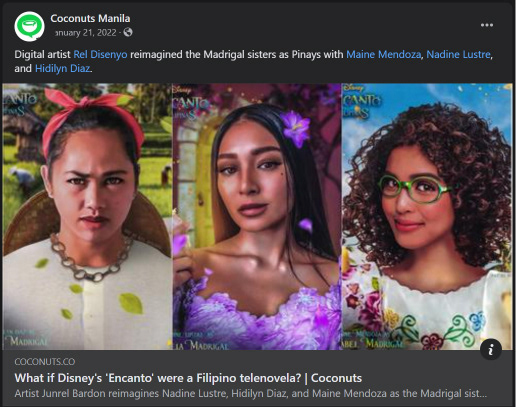The image size is (516, 407).
Task: Open the red headband woman portrait
Action: (87, 216)
